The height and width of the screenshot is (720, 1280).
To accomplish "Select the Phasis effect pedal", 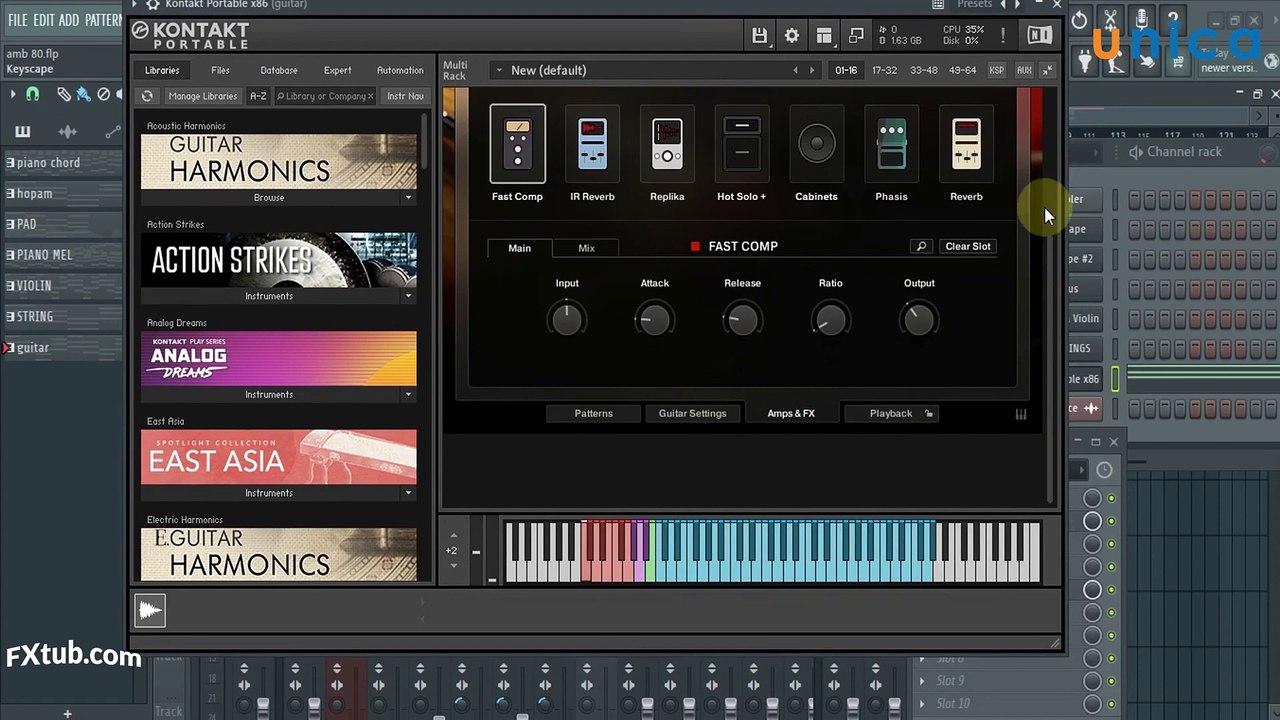I will 891,144.
